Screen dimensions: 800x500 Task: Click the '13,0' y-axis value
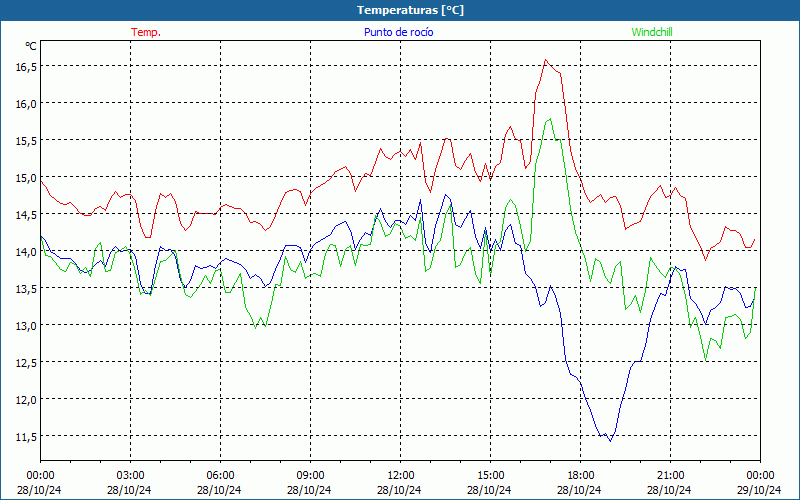point(27,326)
